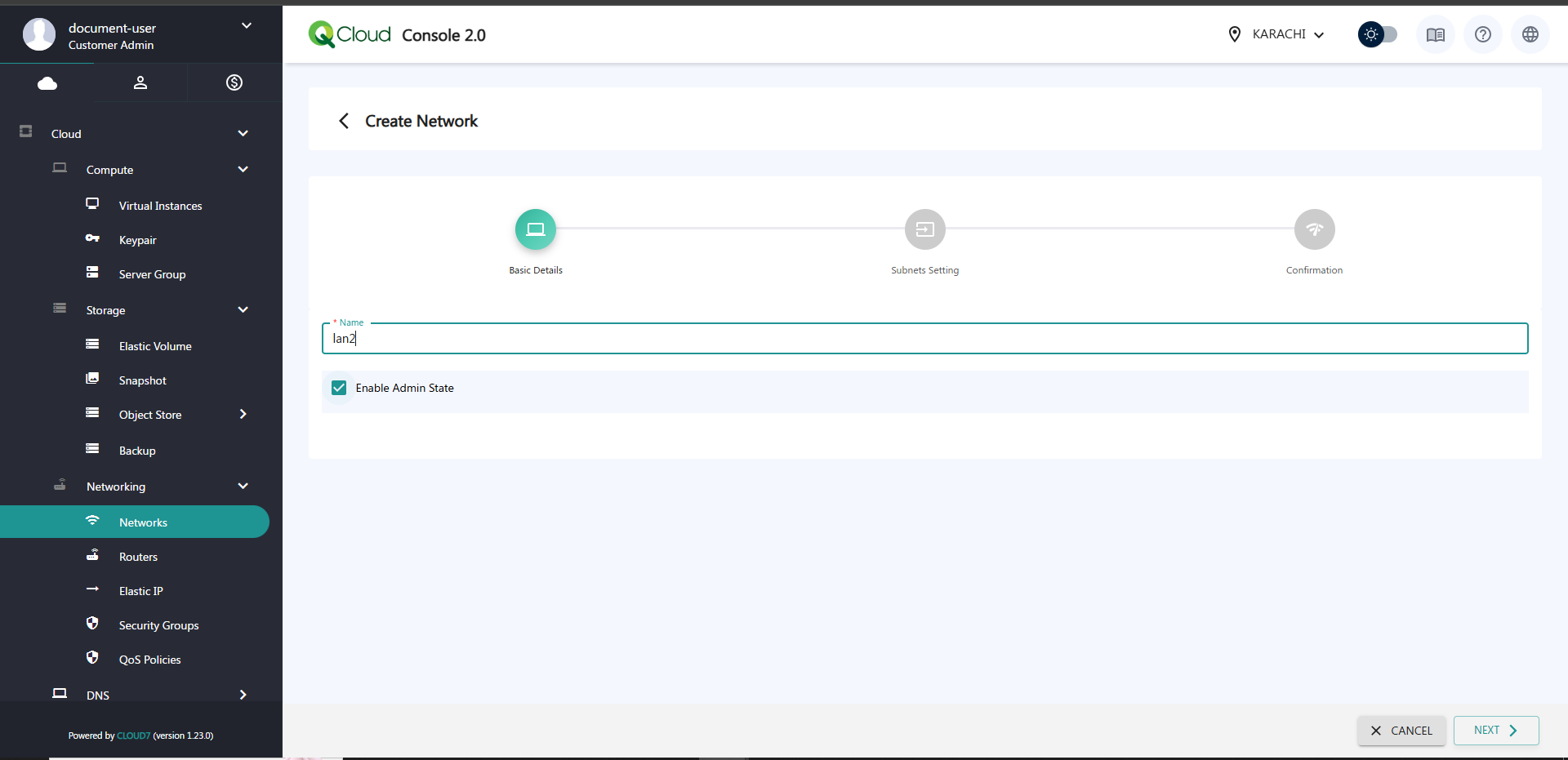
Task: Open the KARACHI region dropdown
Action: point(1278,34)
